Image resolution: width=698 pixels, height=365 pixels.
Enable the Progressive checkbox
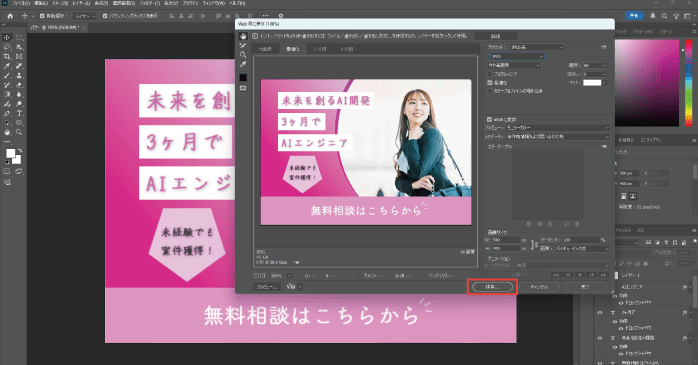(x=490, y=74)
